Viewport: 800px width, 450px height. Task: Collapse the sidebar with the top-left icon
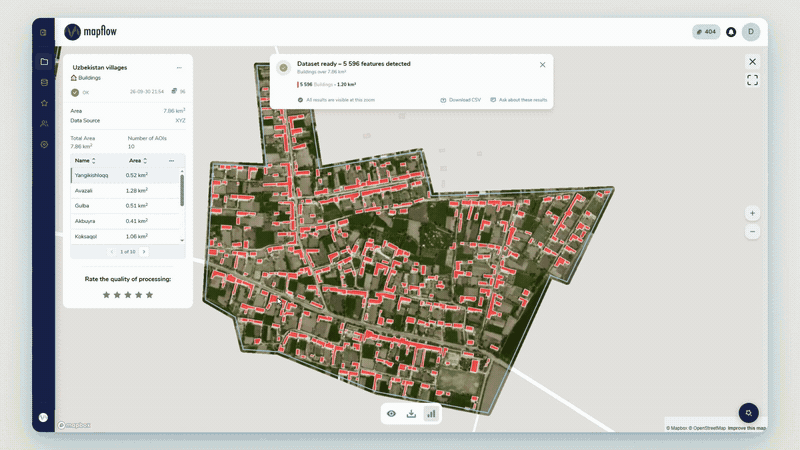(43, 32)
